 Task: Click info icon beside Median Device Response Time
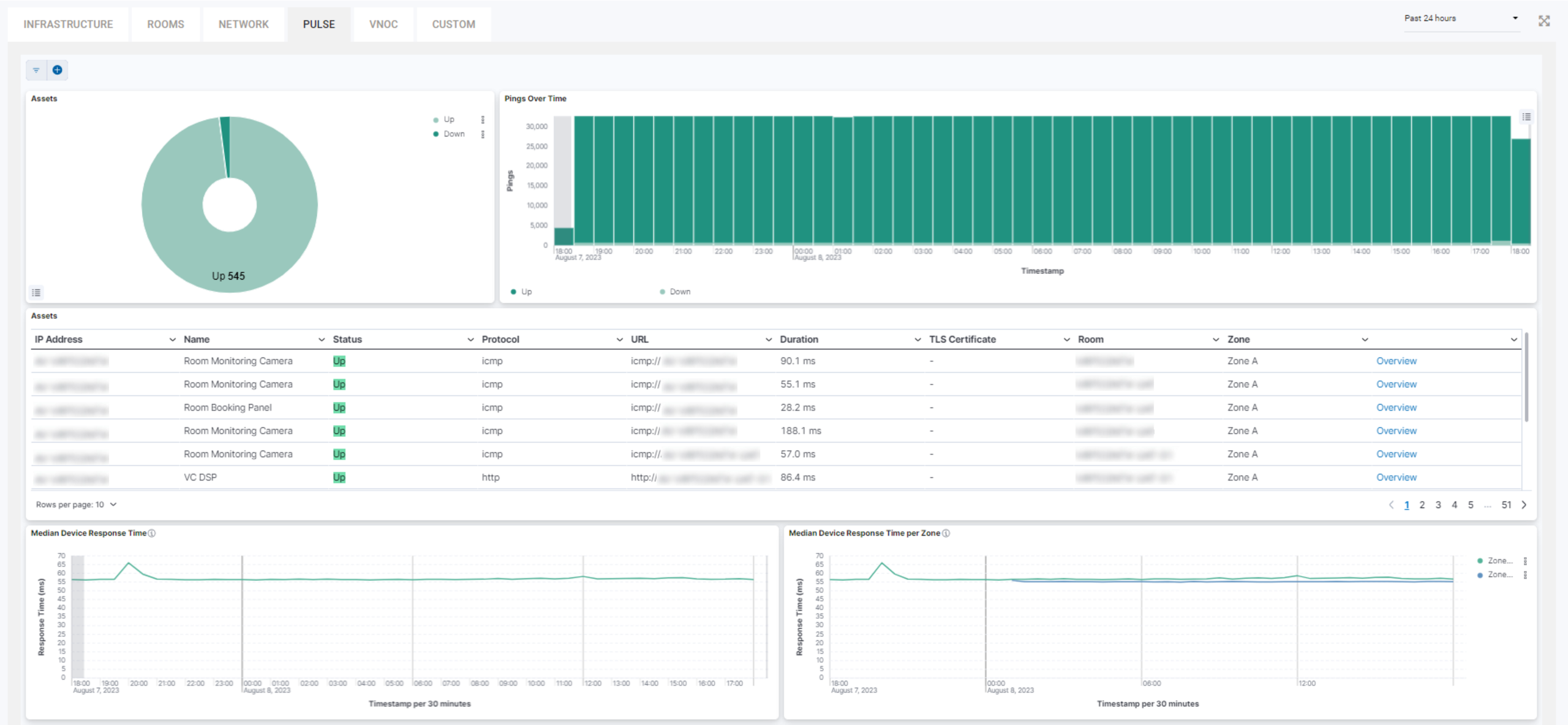(x=152, y=533)
